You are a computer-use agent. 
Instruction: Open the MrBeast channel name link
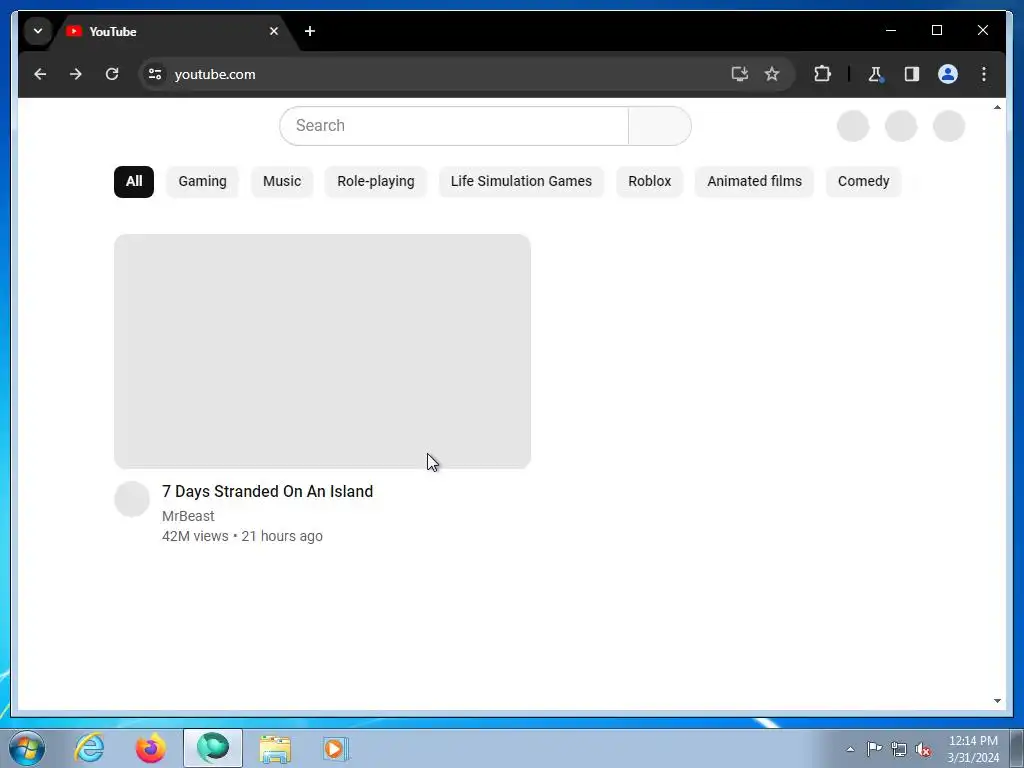click(188, 516)
